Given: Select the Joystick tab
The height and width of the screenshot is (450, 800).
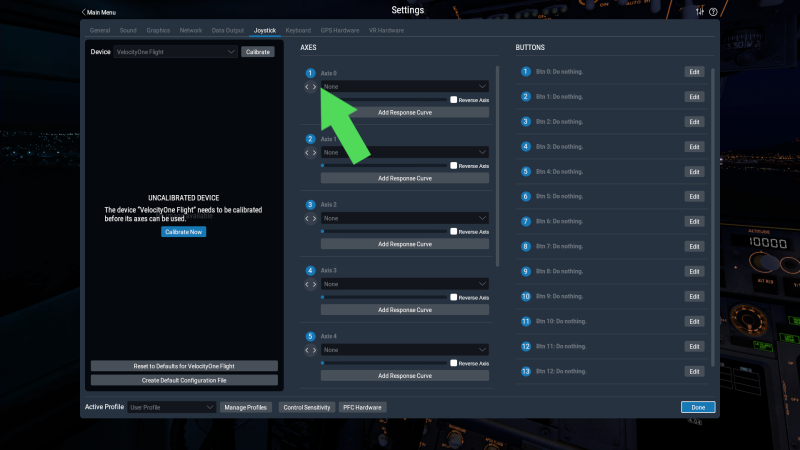Looking at the screenshot, I should 265,31.
